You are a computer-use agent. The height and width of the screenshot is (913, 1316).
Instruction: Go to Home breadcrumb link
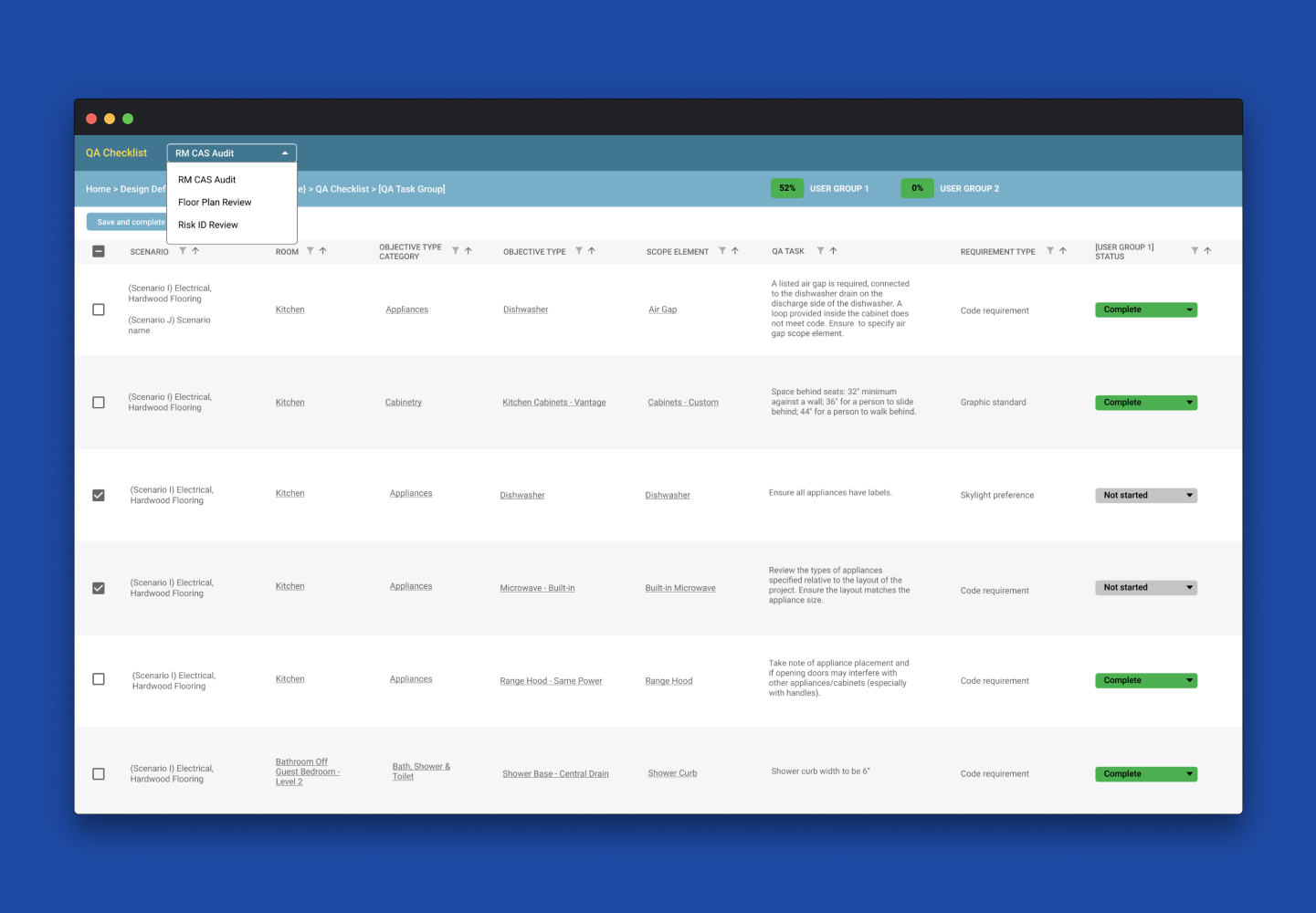click(x=98, y=189)
